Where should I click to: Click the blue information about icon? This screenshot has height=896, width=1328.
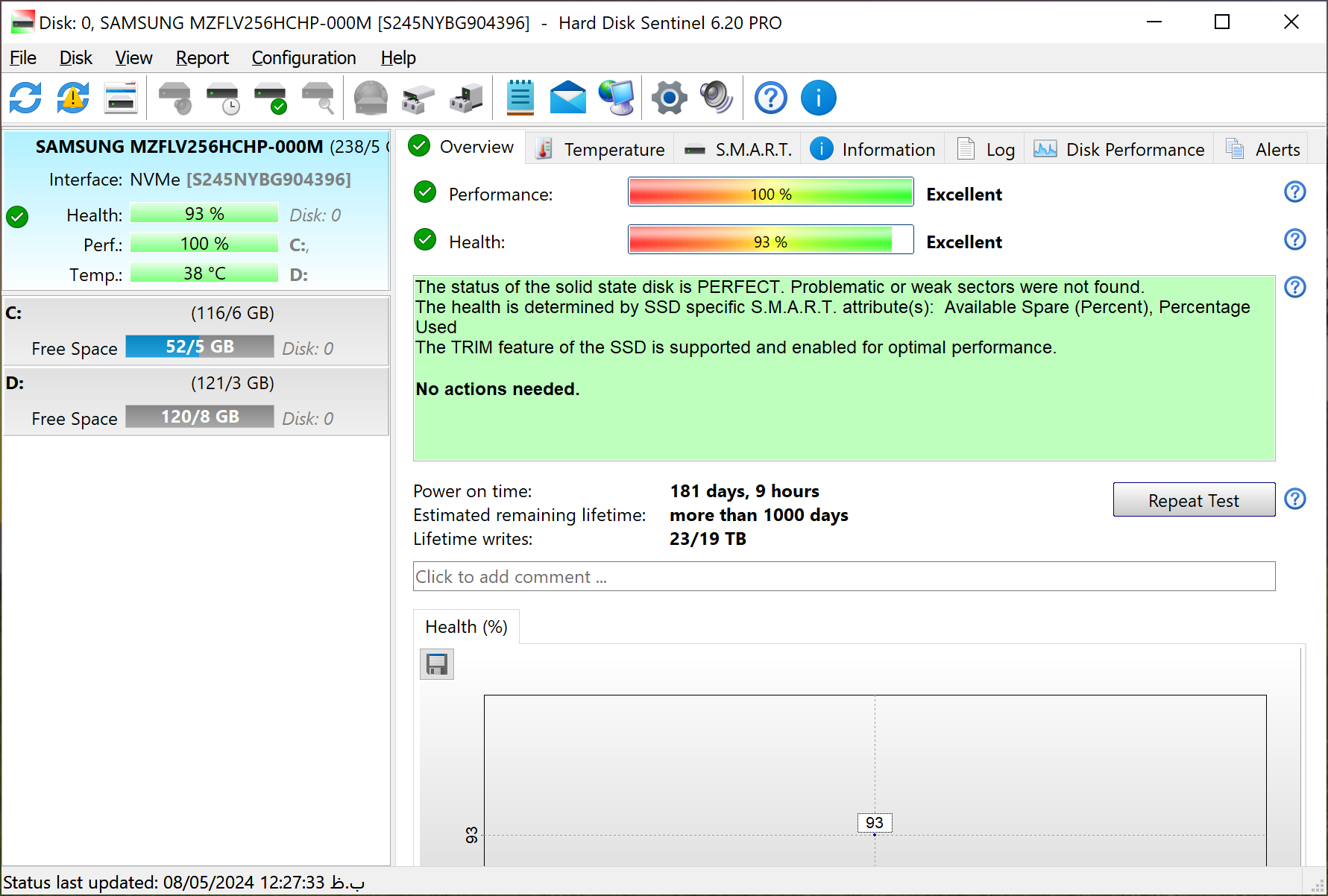pyautogui.click(x=819, y=98)
